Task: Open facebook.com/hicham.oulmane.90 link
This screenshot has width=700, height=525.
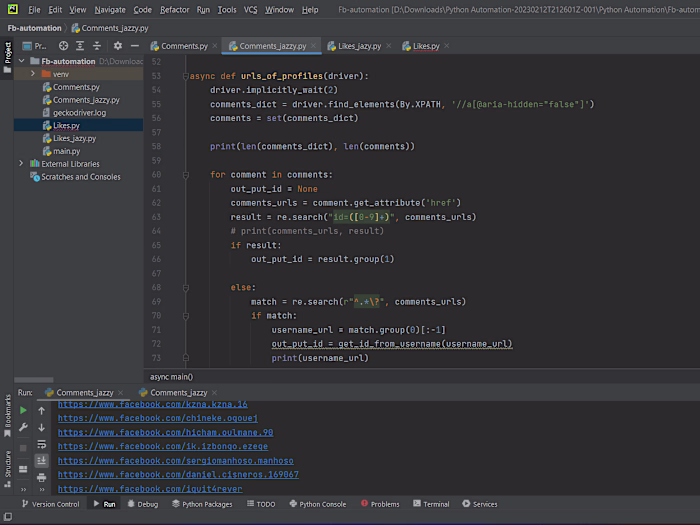Action: click(x=165, y=432)
